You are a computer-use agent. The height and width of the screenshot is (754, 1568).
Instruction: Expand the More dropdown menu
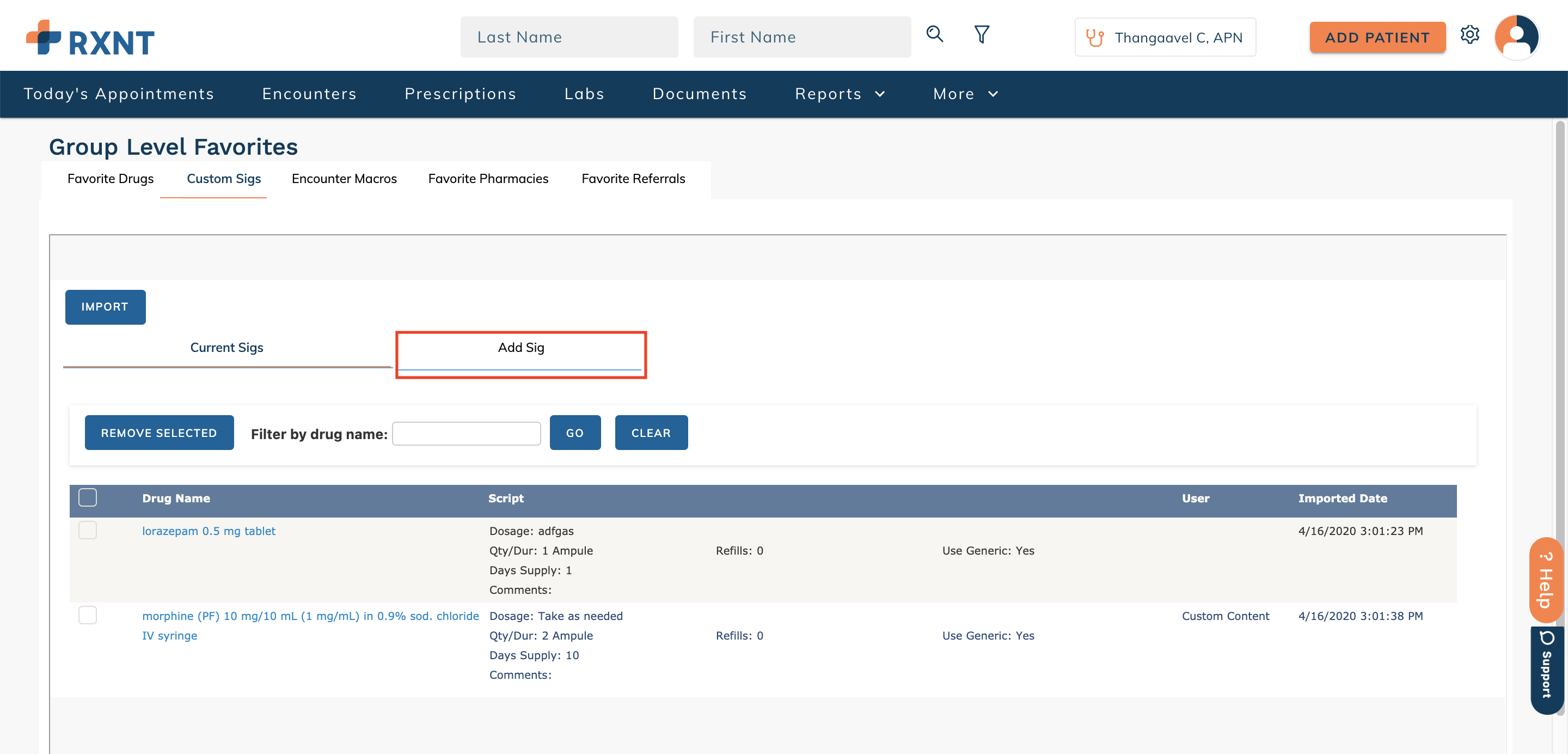(x=965, y=94)
